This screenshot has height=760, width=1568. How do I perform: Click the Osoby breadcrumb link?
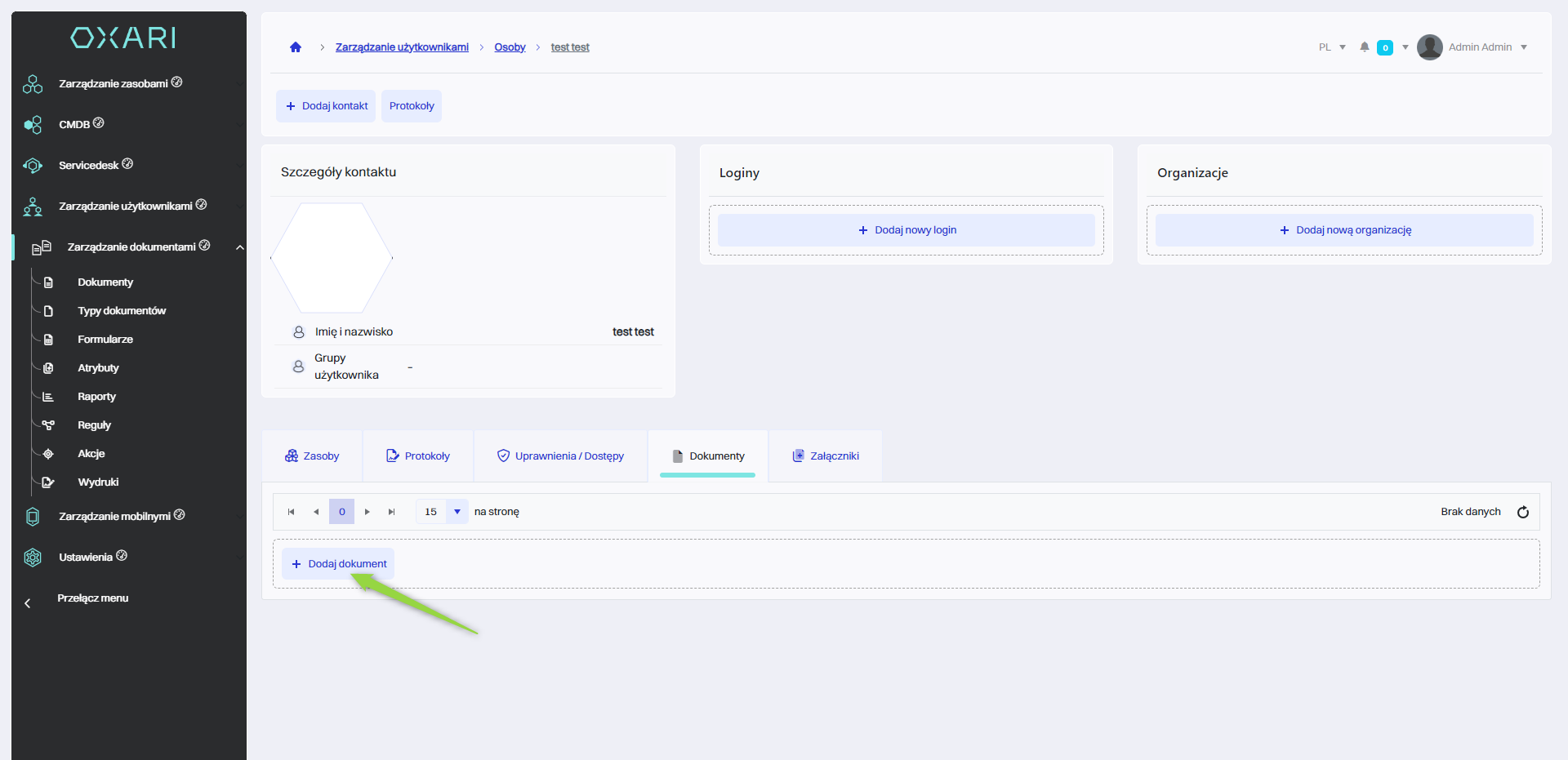point(510,47)
